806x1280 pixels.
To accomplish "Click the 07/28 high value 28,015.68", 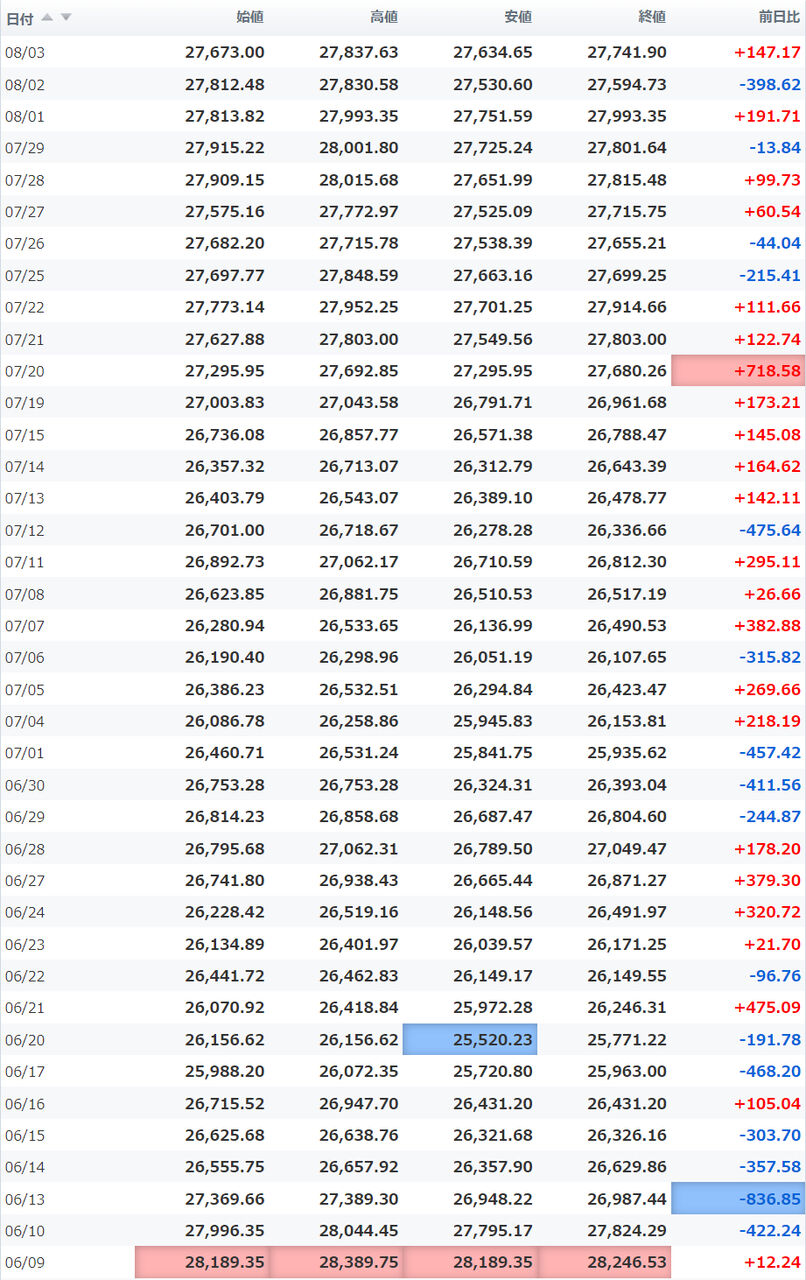I will pyautogui.click(x=359, y=180).
